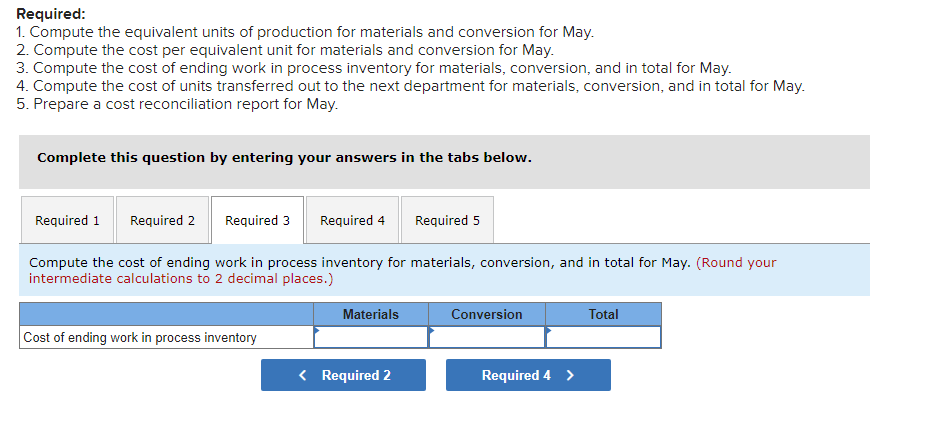Click the left chevron on the previous button
This screenshot has height=425, width=938.
(x=304, y=376)
